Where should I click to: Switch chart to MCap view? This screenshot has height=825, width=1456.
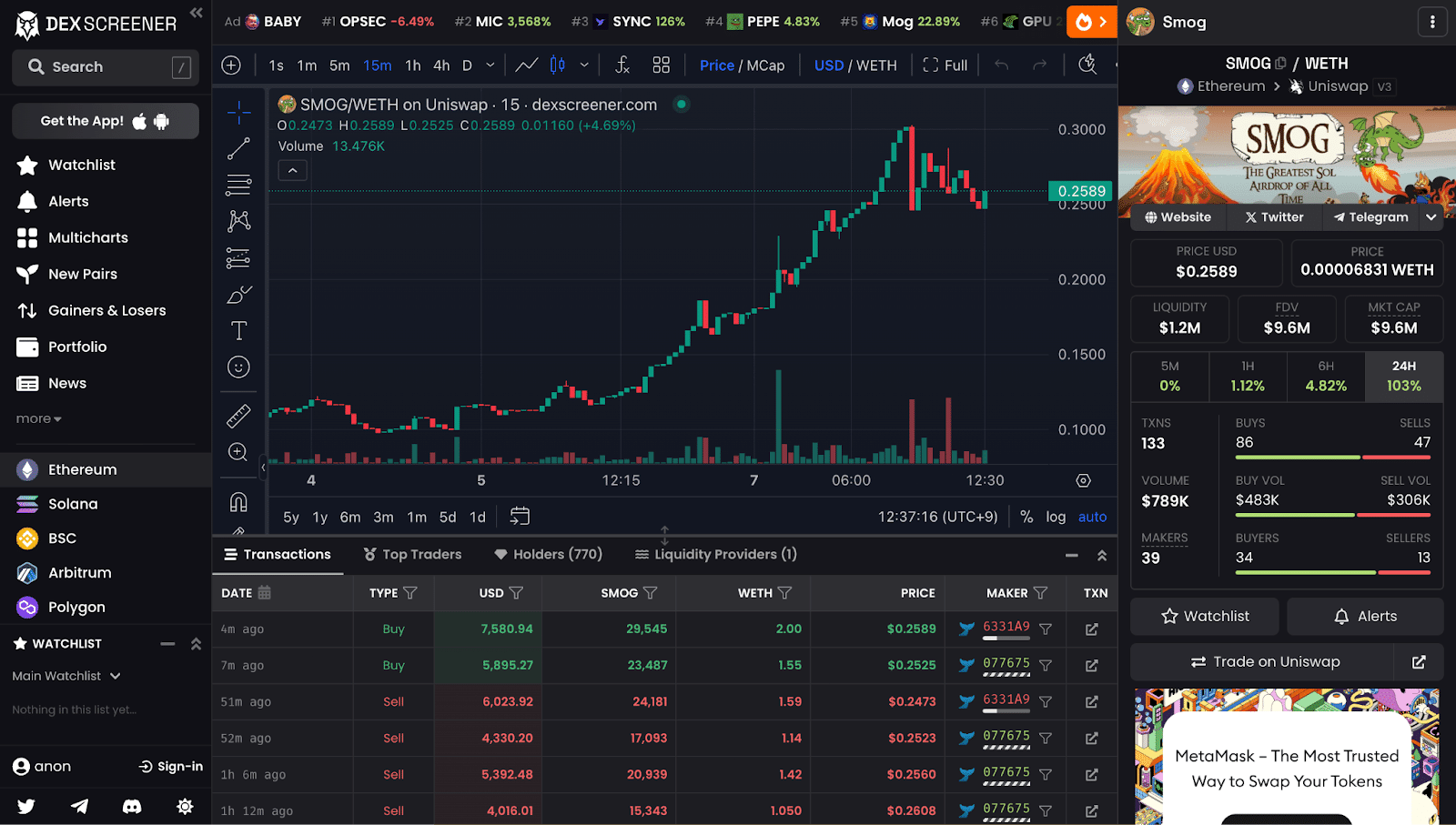point(765,65)
